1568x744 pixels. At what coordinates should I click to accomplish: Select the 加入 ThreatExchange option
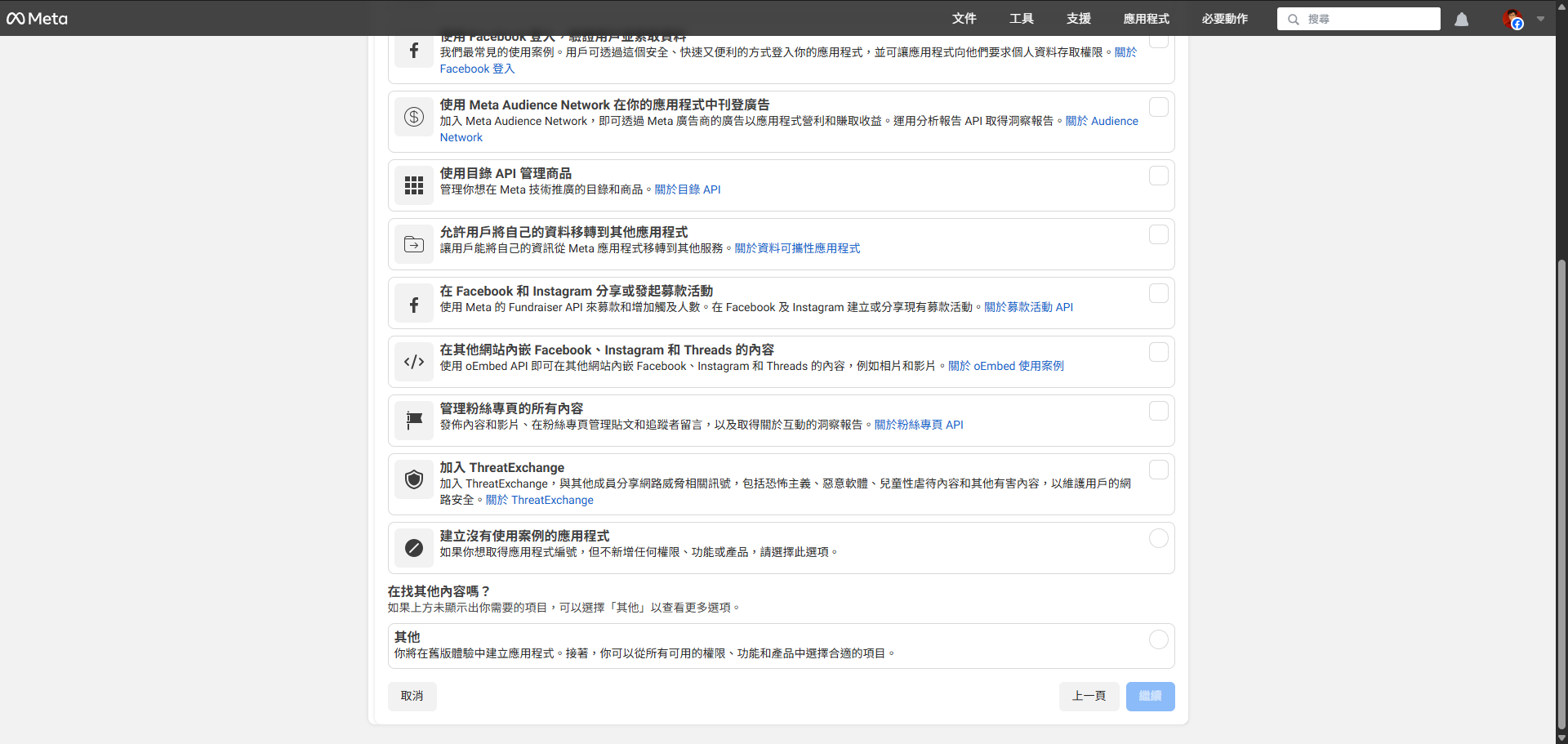click(x=1160, y=469)
